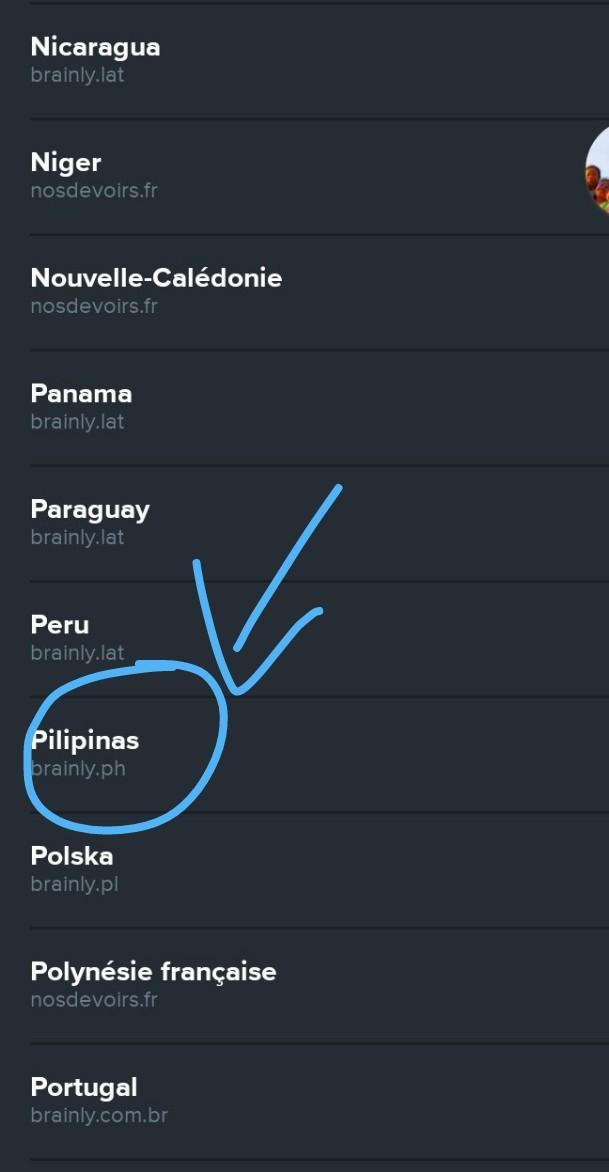609x1172 pixels.
Task: Click nosdevoirs.fr under Niger
Action: point(94,190)
